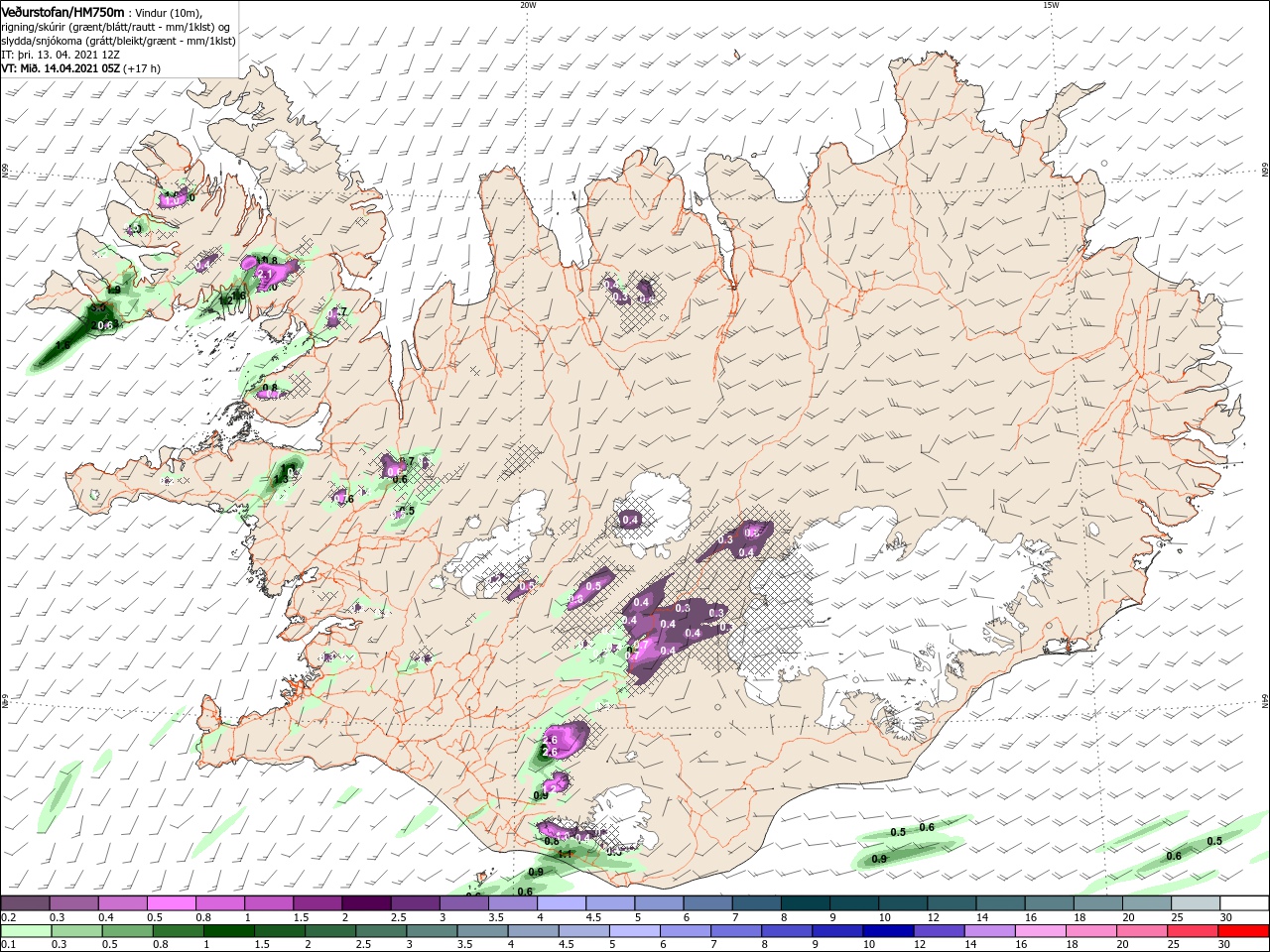The height and width of the screenshot is (952, 1270).
Task: Select the lavender 3.5–4 snow legend swatch
Action: point(513,903)
